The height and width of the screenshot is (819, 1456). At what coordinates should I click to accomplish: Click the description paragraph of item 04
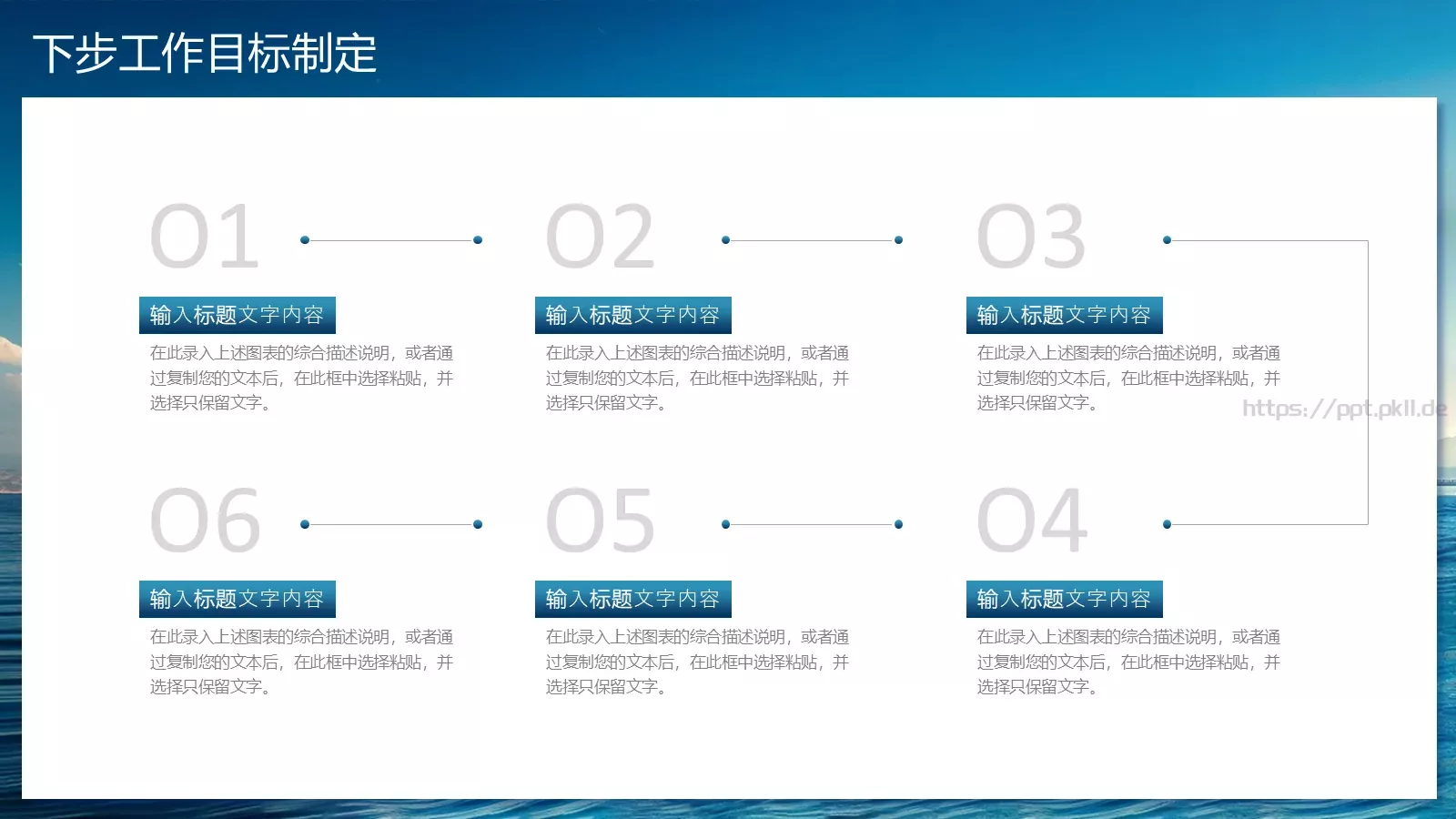coord(1129,662)
